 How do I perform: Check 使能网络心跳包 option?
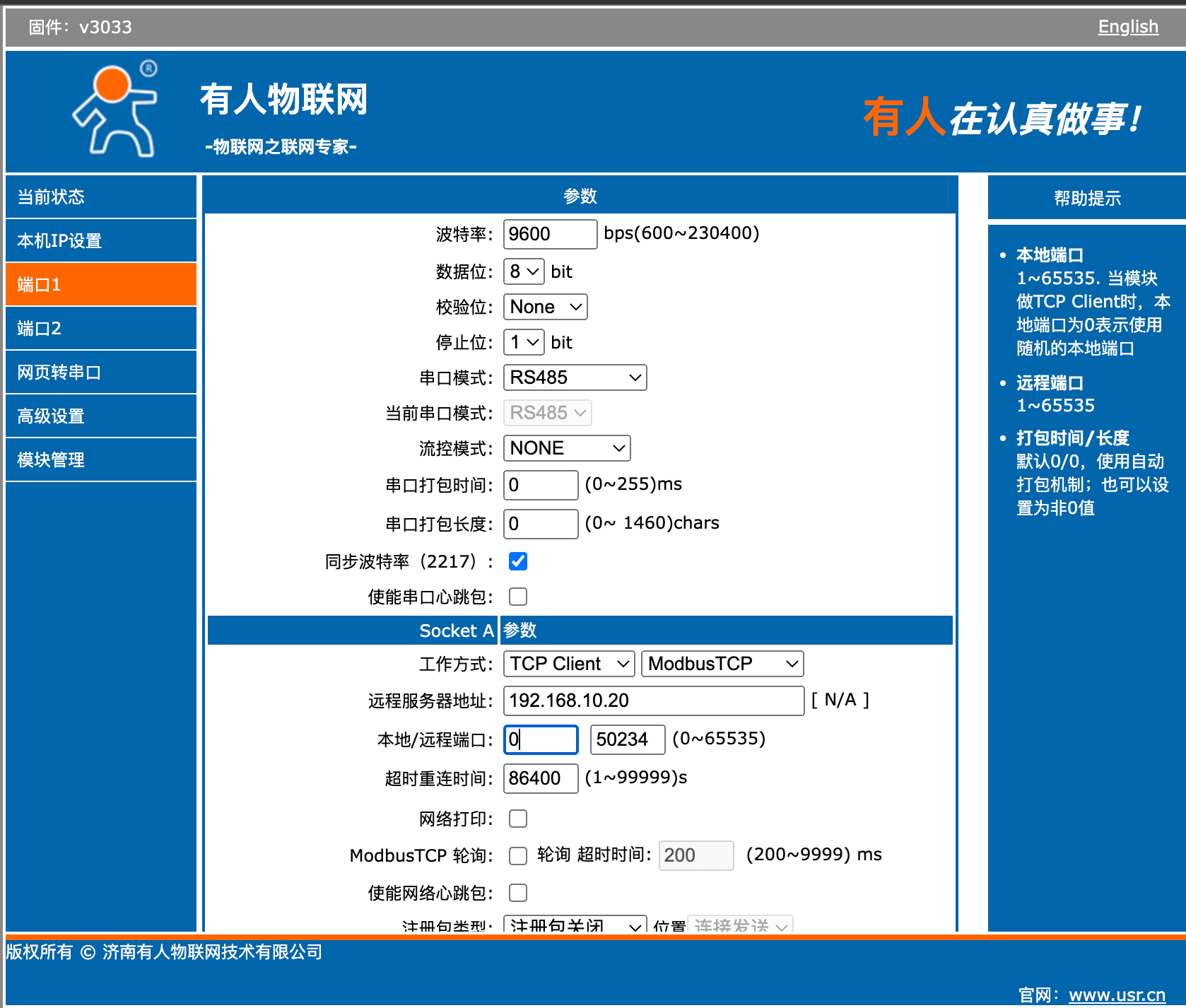[518, 892]
